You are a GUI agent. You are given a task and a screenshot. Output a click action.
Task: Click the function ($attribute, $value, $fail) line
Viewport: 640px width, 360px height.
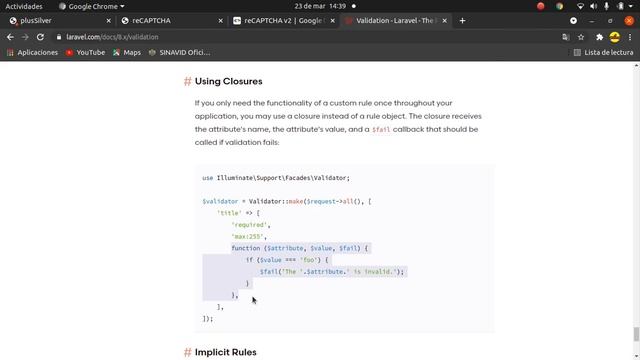tap(300, 248)
